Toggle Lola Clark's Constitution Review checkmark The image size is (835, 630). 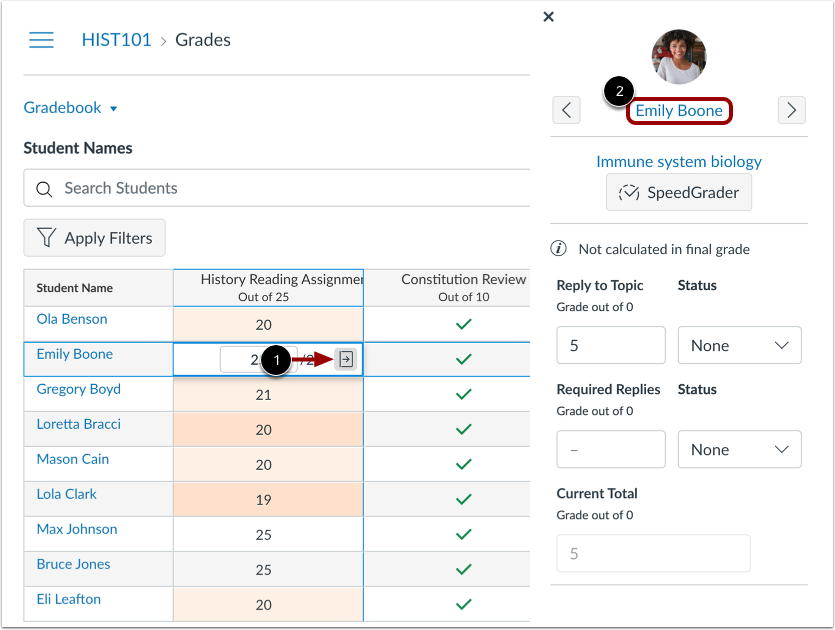(x=462, y=498)
